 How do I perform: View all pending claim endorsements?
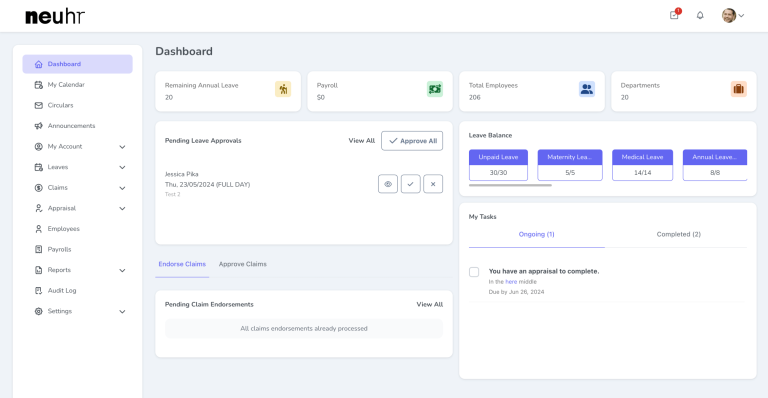(430, 304)
